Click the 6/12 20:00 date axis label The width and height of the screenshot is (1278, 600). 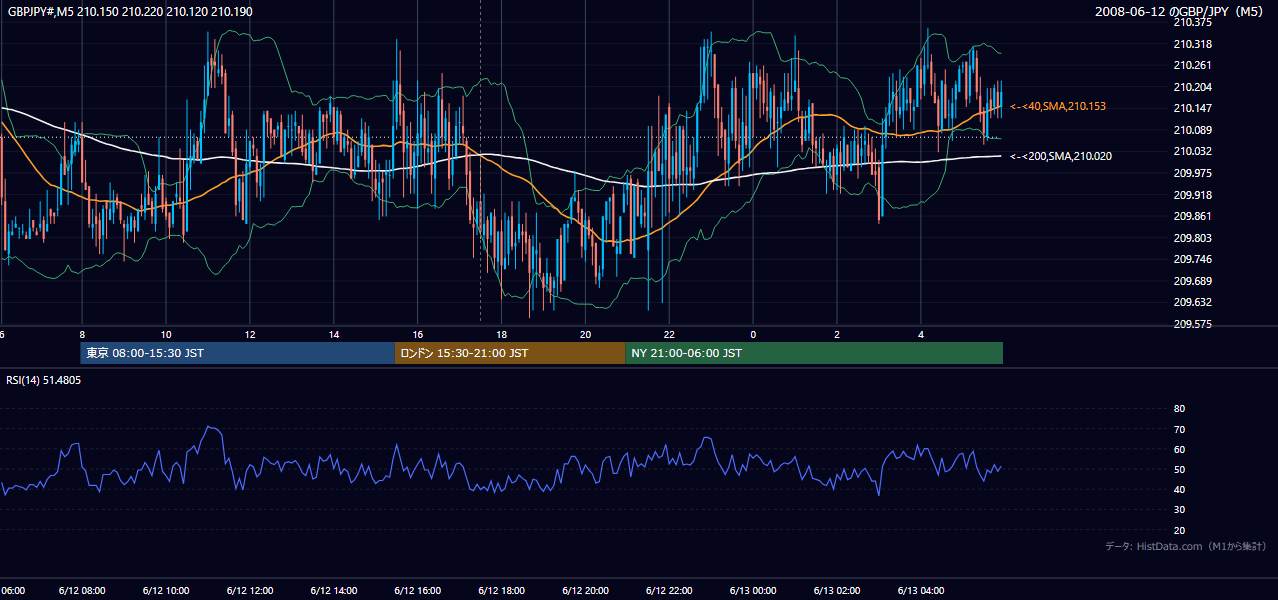(586, 590)
